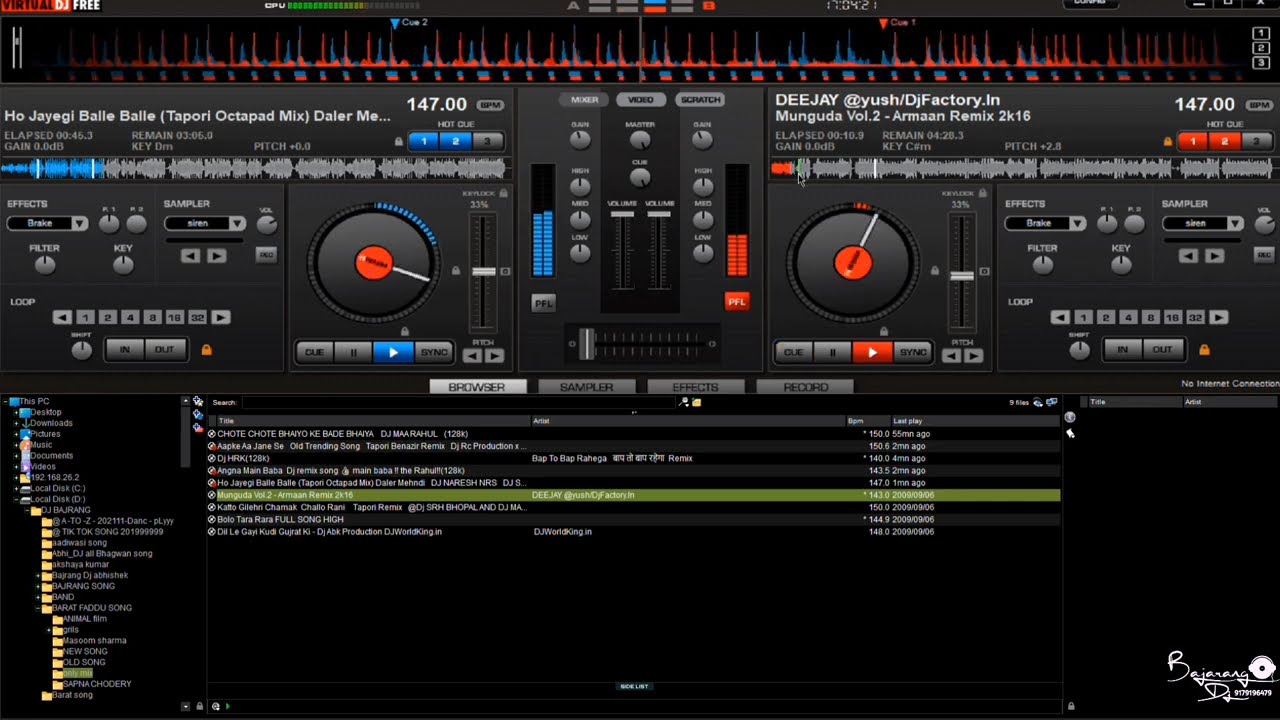Toggle right deck keylock padlock

(982, 193)
